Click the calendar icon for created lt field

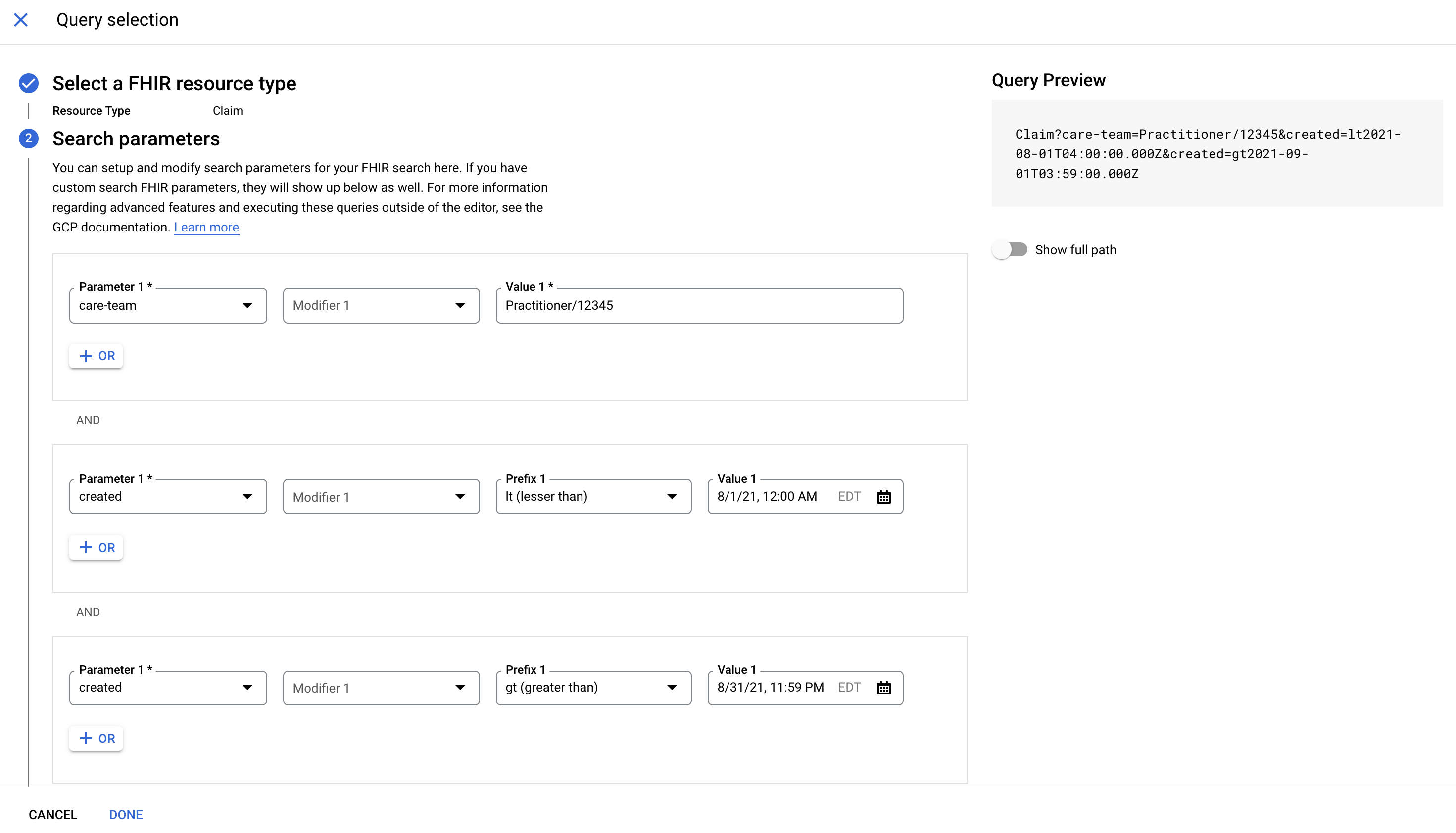pos(883,496)
